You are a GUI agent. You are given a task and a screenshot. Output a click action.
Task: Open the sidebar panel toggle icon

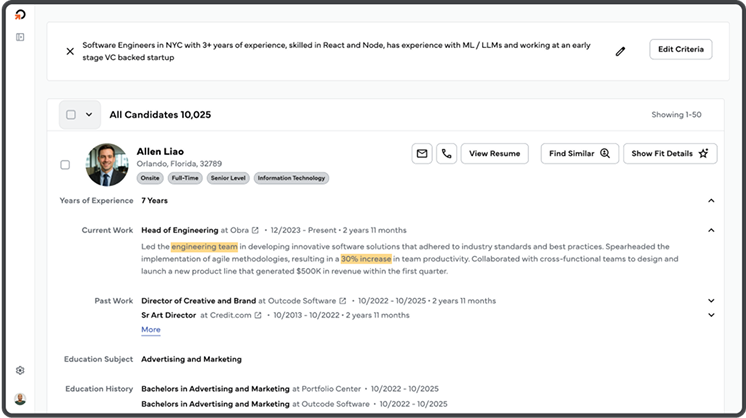click(x=20, y=37)
